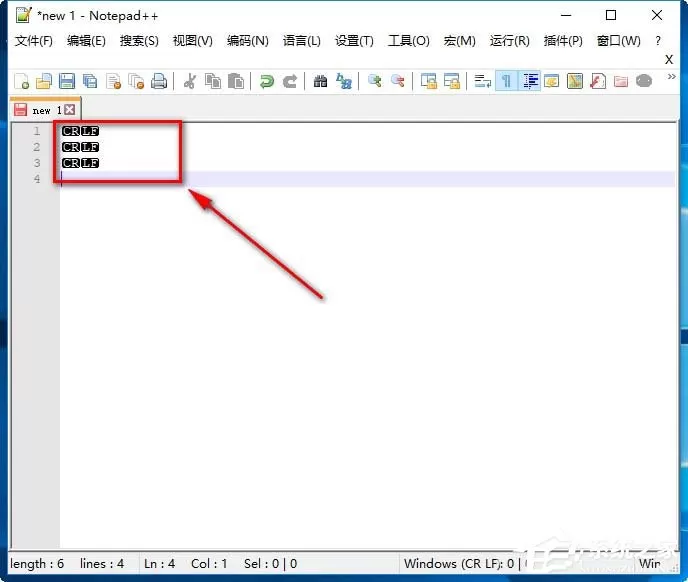This screenshot has height=582, width=688.
Task: Print the document via the printer icon
Action: tap(159, 81)
